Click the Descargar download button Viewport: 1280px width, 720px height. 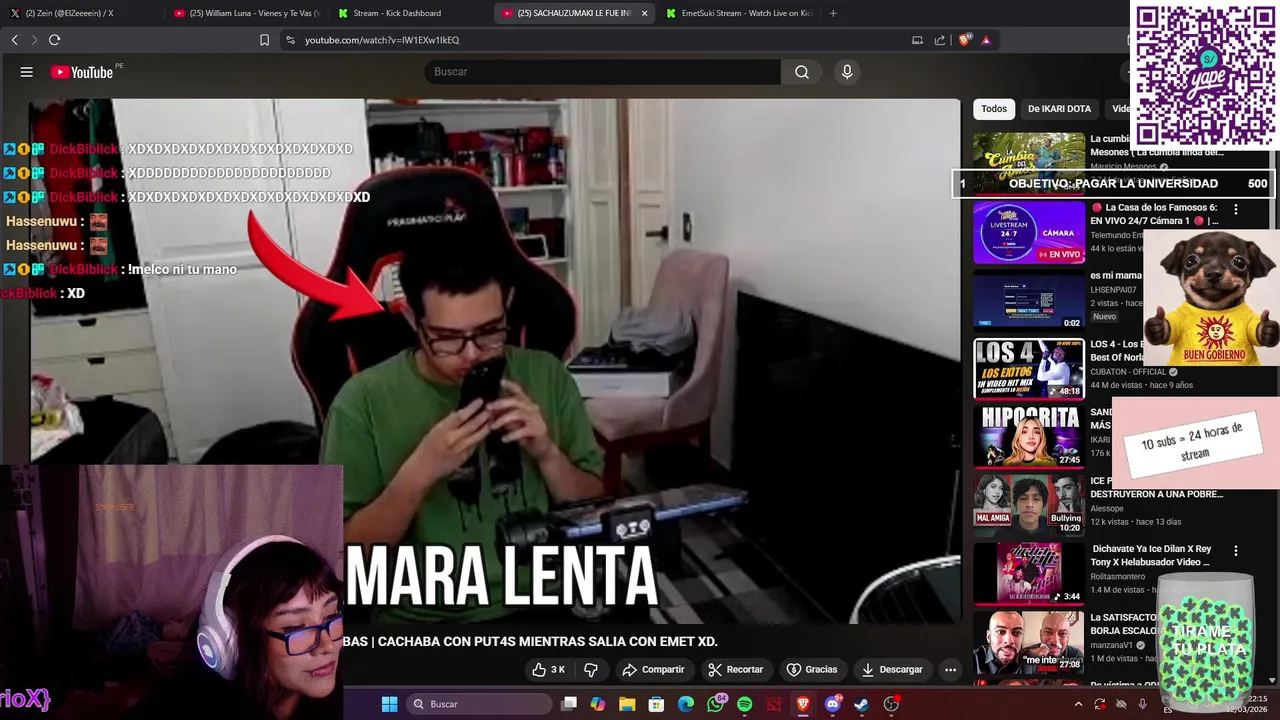pos(892,669)
